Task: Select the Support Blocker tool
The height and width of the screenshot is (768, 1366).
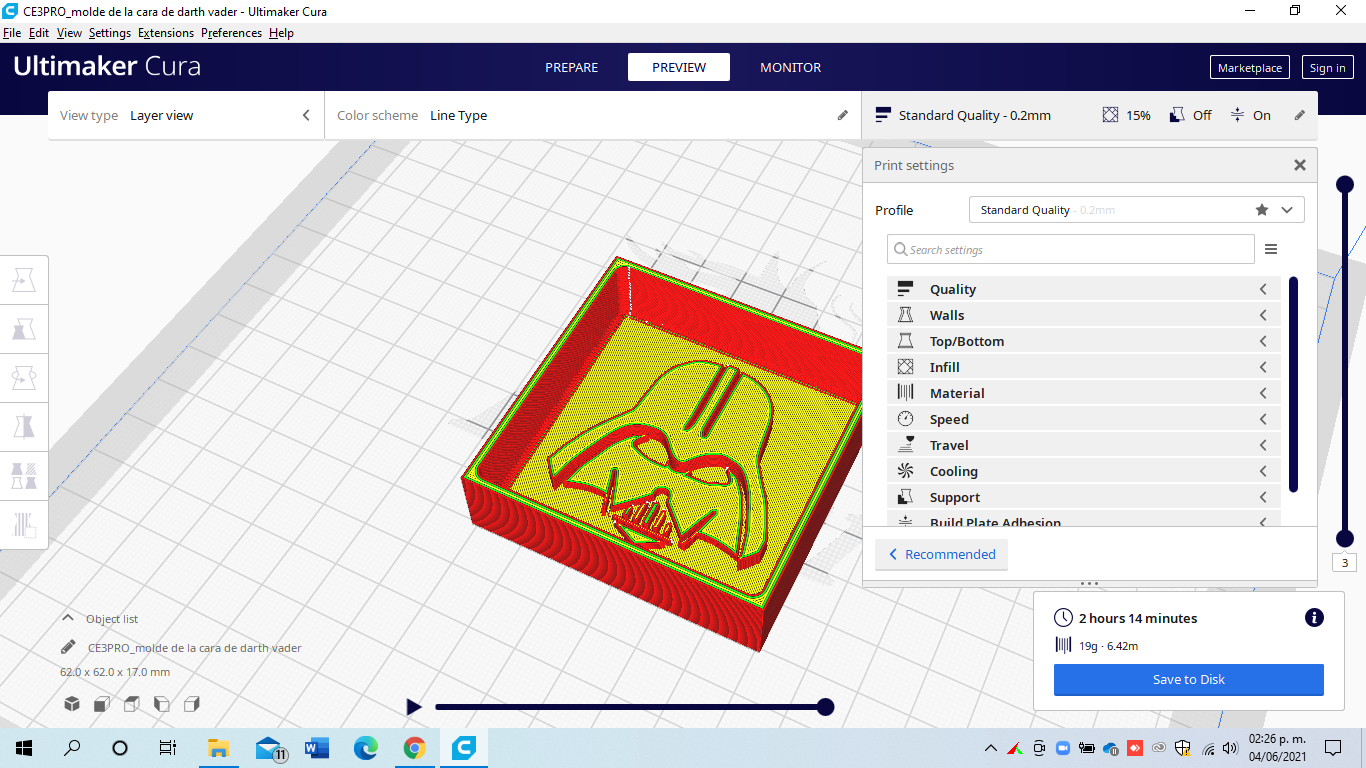Action: click(x=24, y=524)
